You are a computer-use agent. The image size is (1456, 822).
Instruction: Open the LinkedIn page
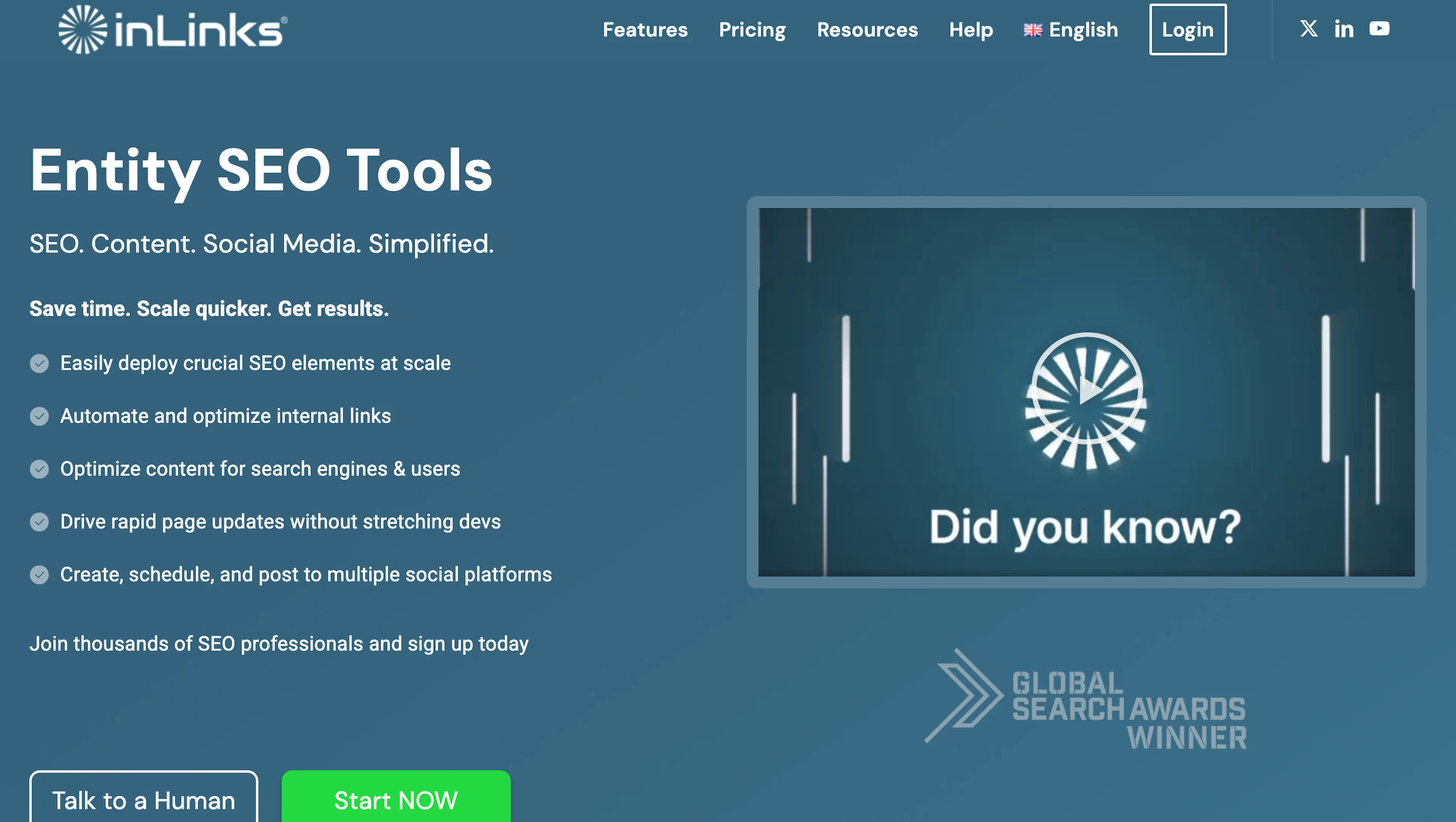tap(1344, 29)
